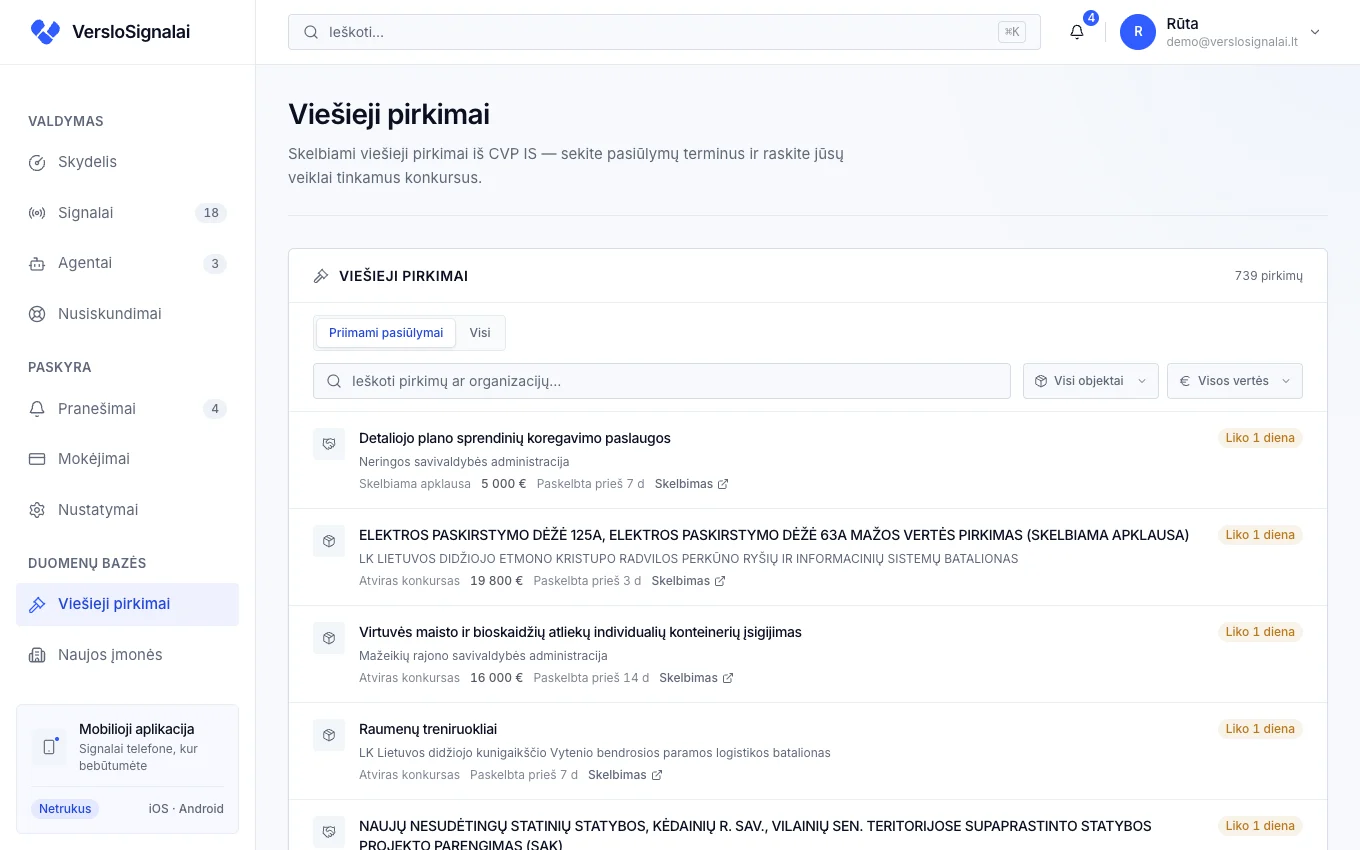Go to Skydelis in sidebar
The width and height of the screenshot is (1360, 850).
127,162
